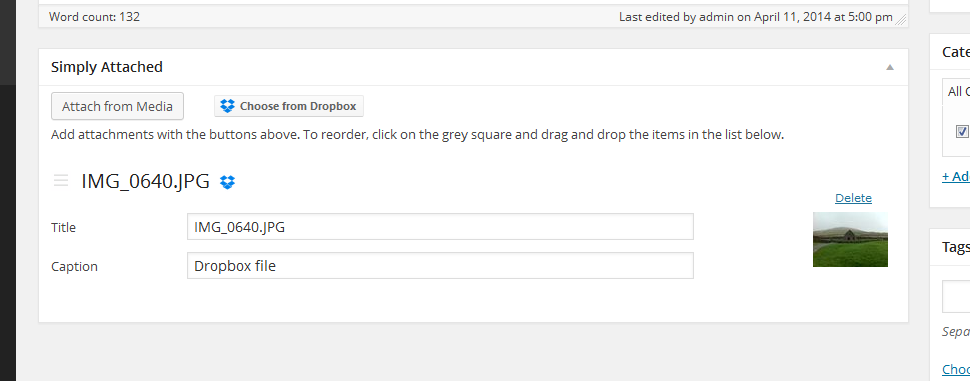
Task: Click the Dropbox logo in Choose from Dropbox button
Action: 228,106
